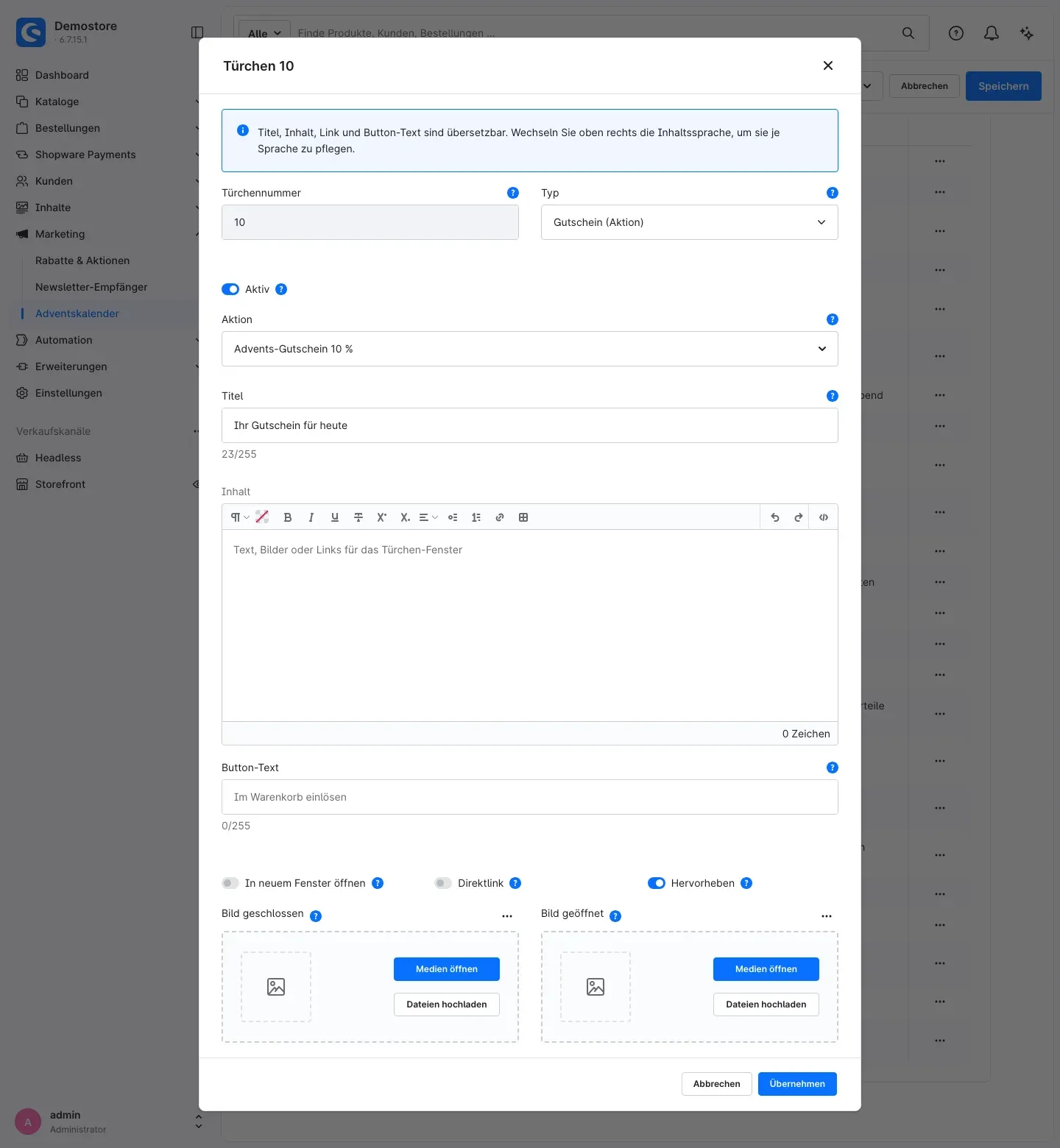Click Medien öffnen for Bild geschlossen
This screenshot has width=1060, height=1148.
click(x=447, y=969)
